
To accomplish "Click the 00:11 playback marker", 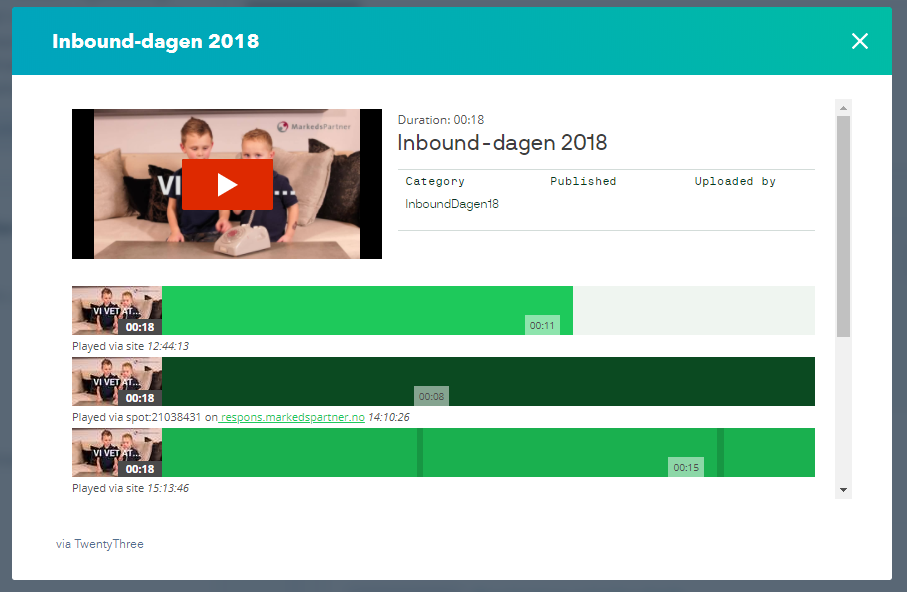I will (542, 325).
